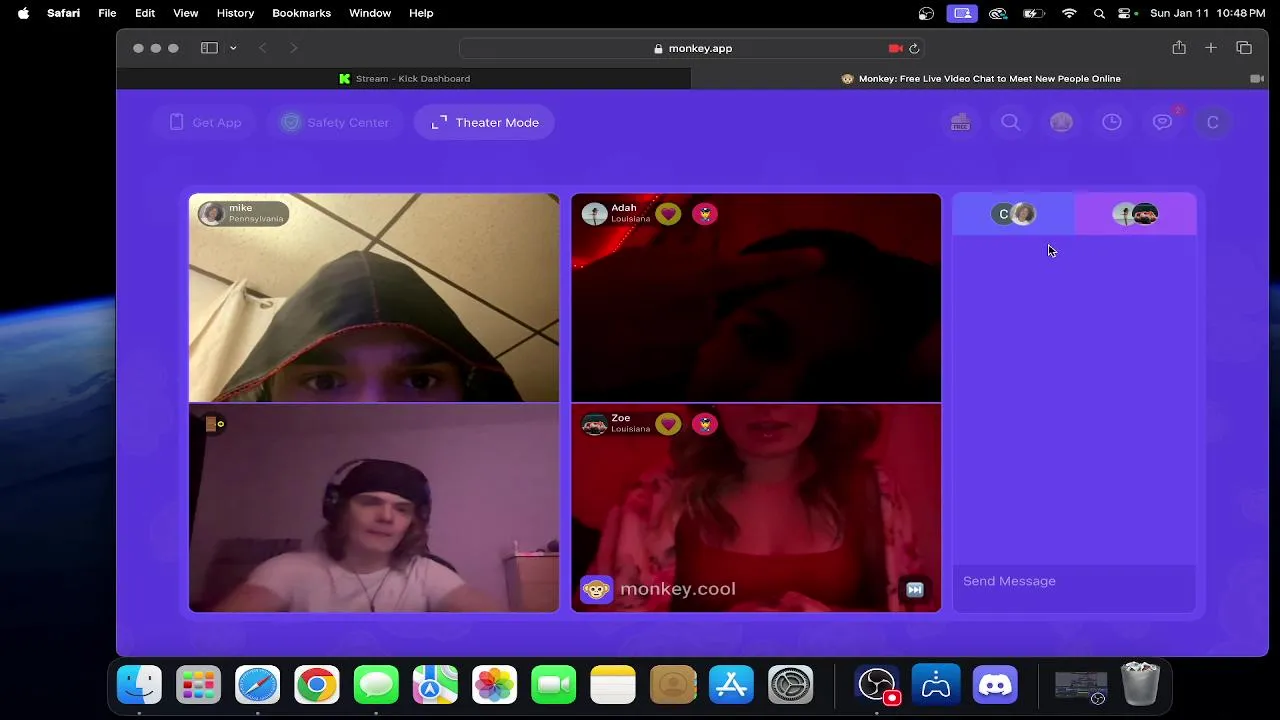Show Safari tab overview
Screen dimensions: 1280x720
point(1244,48)
